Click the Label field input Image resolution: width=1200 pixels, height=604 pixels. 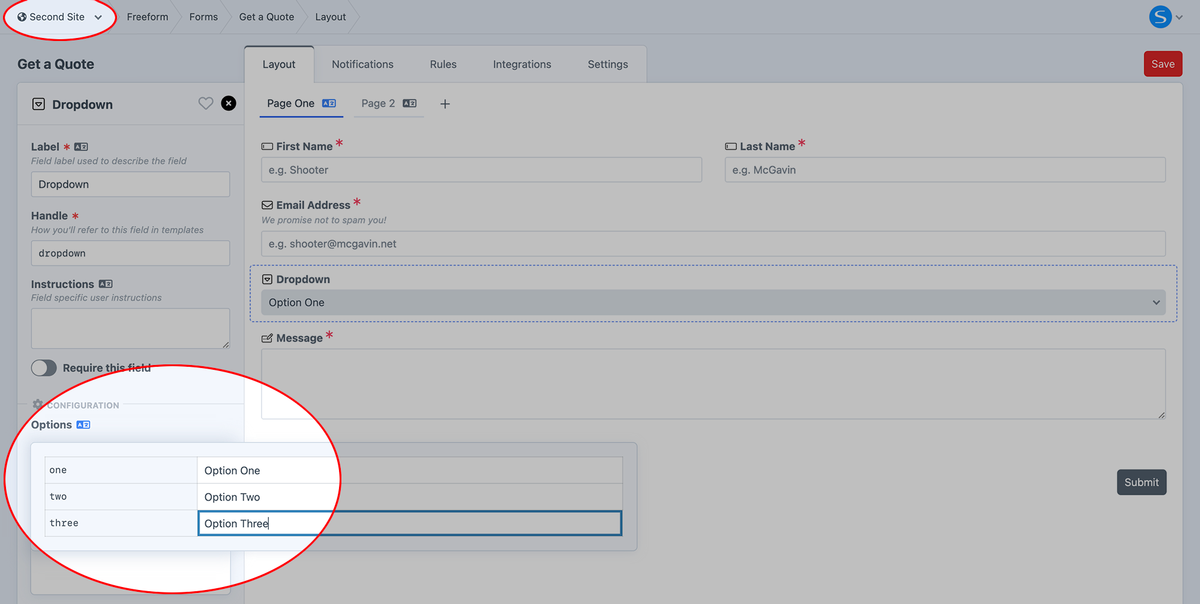pos(130,184)
